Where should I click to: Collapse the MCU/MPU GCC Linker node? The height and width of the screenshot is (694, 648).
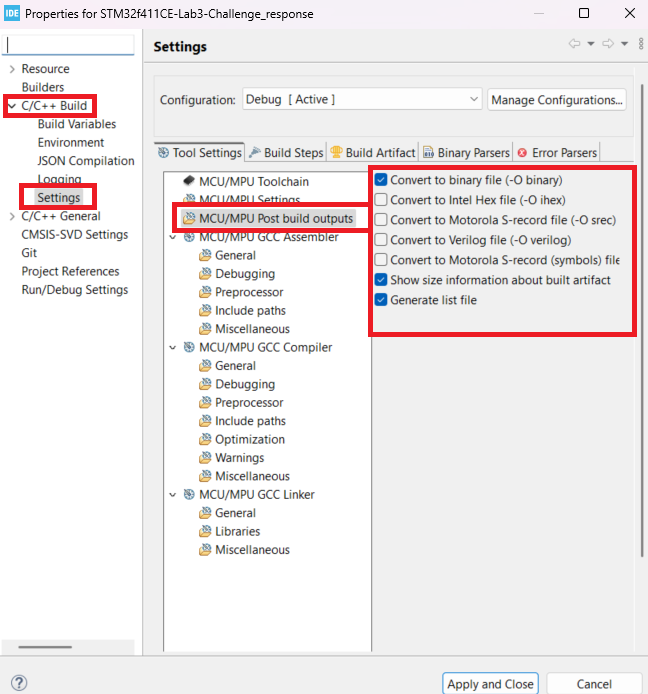[x=174, y=495]
